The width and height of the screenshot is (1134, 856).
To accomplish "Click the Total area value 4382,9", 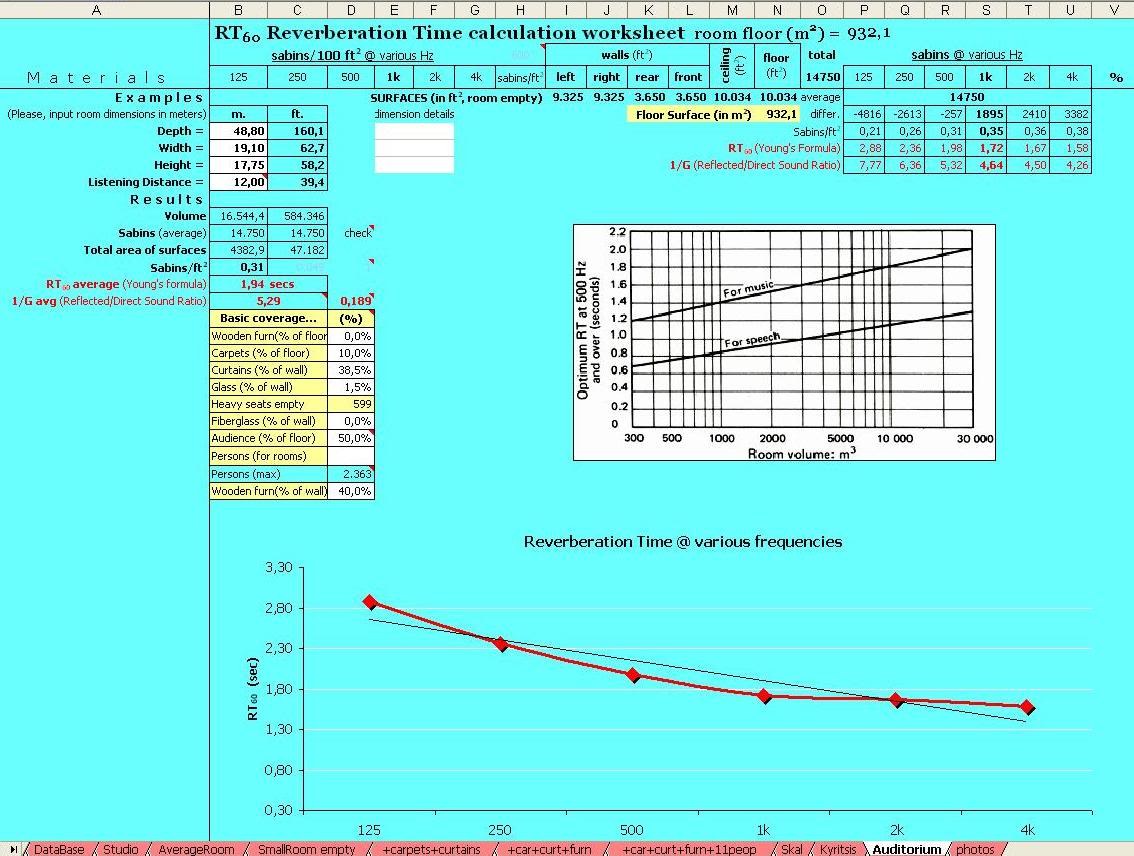I will click(239, 250).
